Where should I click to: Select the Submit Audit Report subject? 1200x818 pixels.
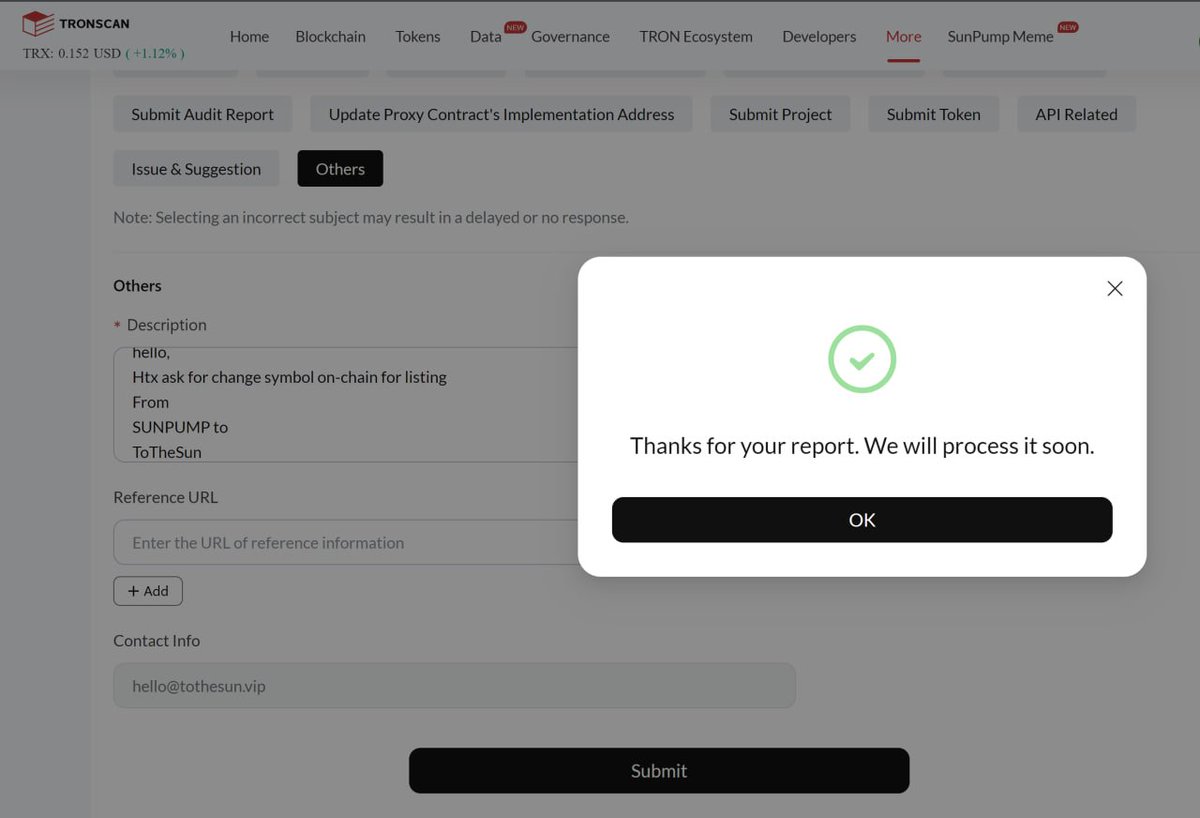[x=202, y=114]
